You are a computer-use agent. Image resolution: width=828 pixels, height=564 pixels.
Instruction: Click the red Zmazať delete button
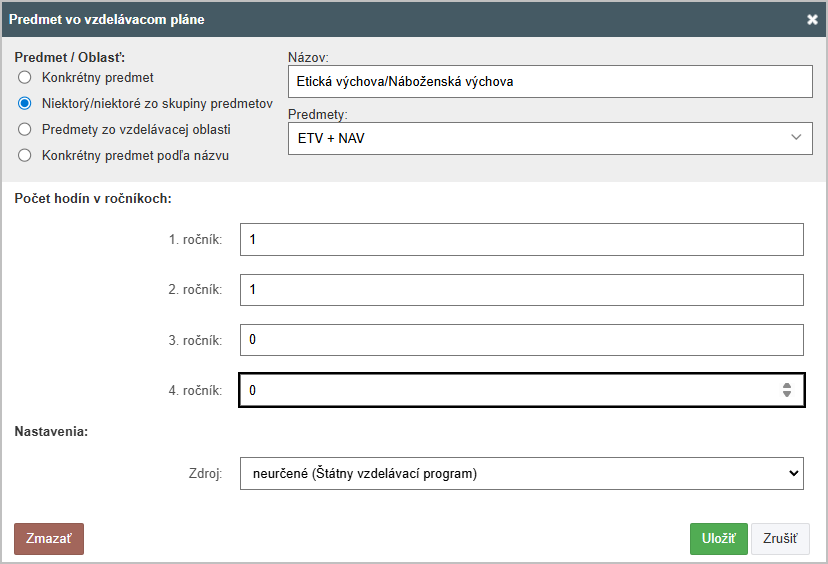point(49,539)
